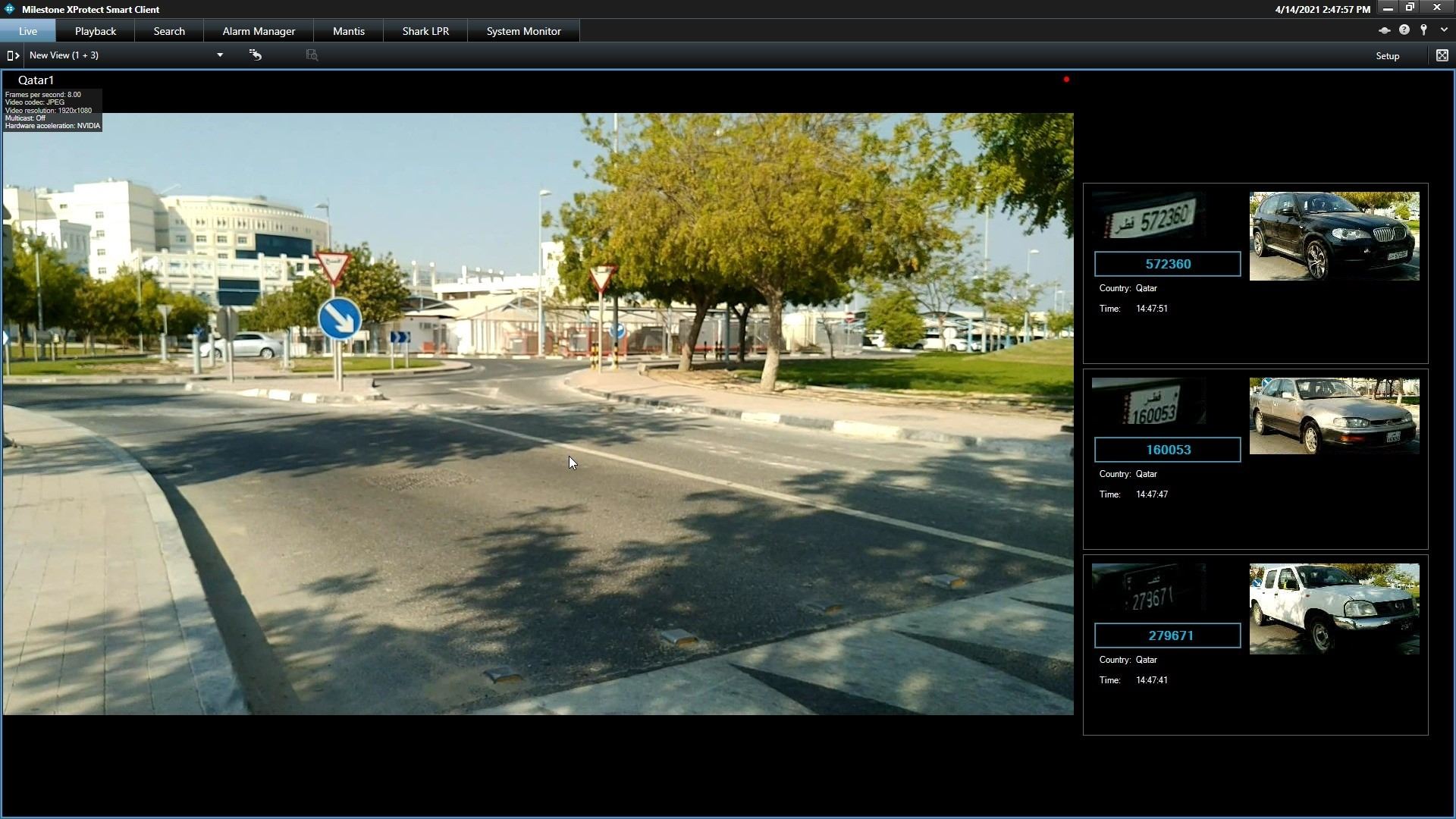Switch to the Live tab
Screen dimensions: 1456x819
(28, 31)
